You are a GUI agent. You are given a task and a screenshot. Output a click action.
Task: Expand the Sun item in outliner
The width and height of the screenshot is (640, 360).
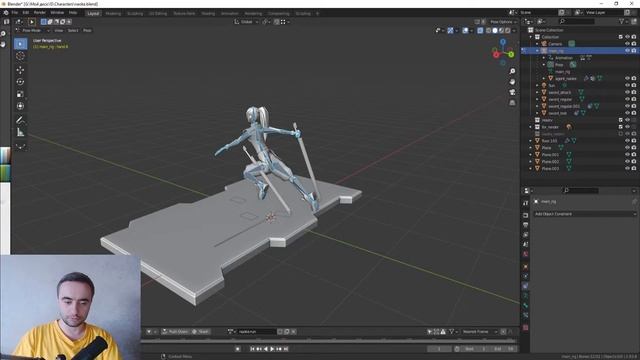click(x=537, y=85)
